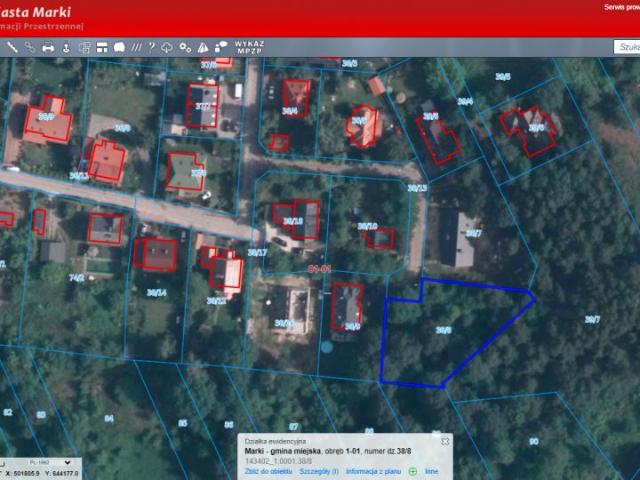Image resolution: width=640 pixels, height=480 pixels.
Task: Click the link/share map icon
Action: coord(30,47)
